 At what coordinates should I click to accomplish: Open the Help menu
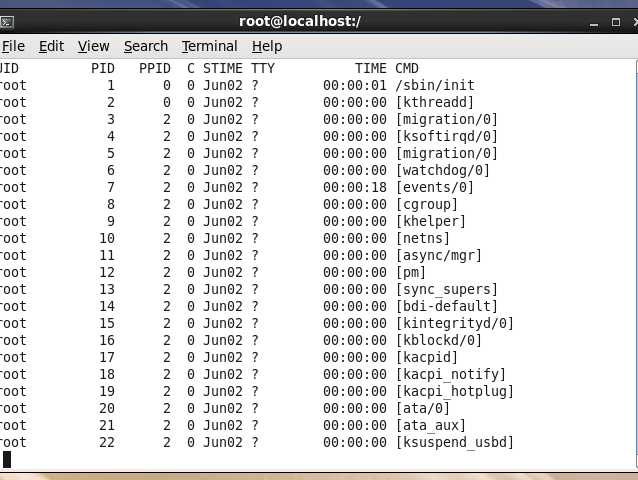point(267,46)
